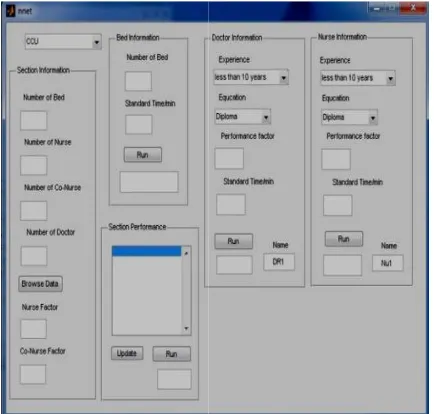Focus Bed Information Standard Time field
Viewport: 434px width, 414px height.
click(139, 125)
